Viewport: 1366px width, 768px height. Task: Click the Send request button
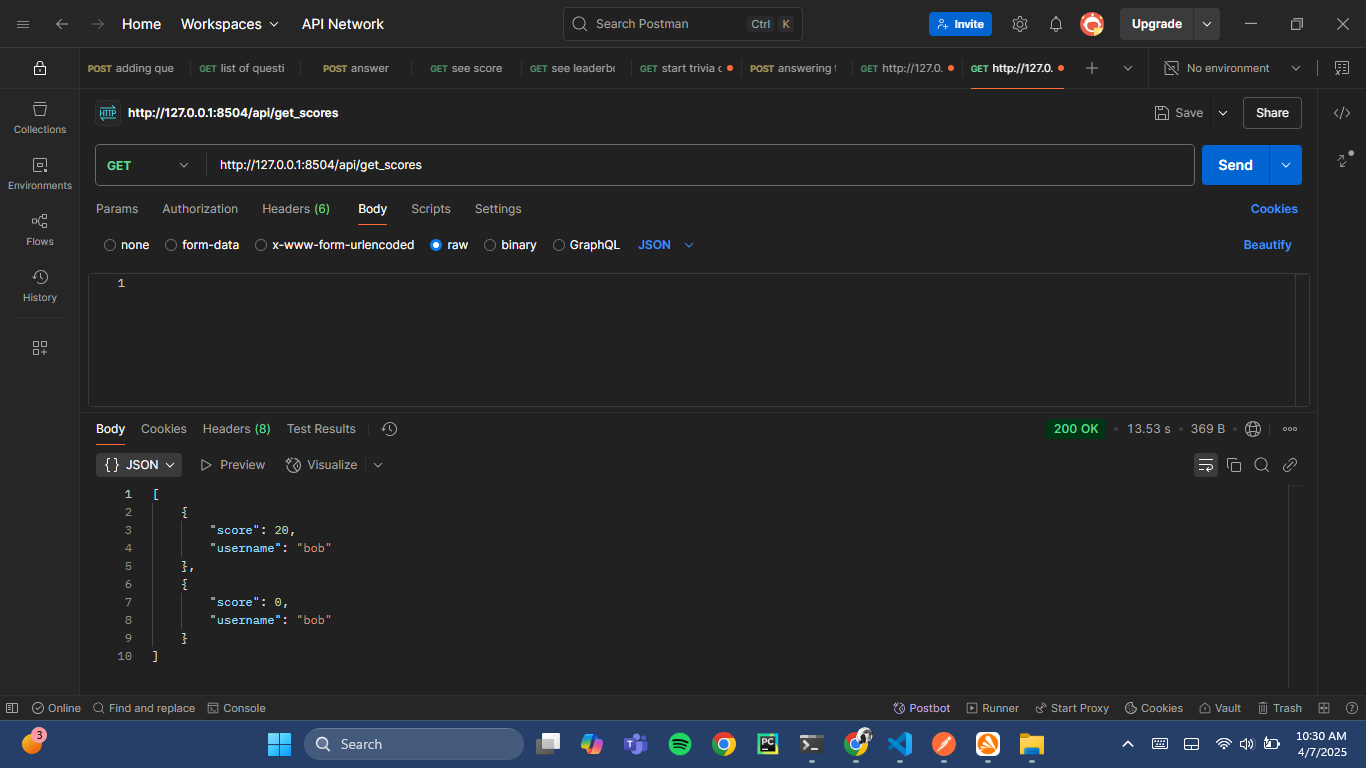tap(1235, 165)
